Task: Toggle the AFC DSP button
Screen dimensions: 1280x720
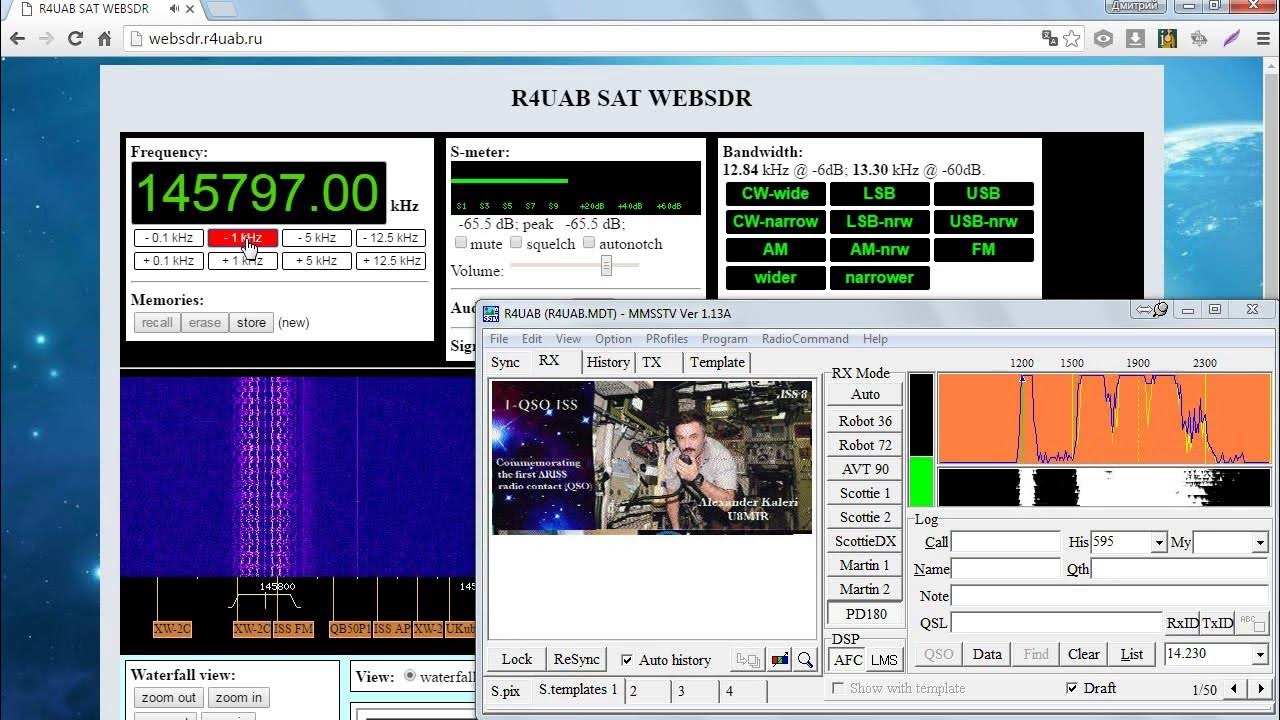Action: 848,660
